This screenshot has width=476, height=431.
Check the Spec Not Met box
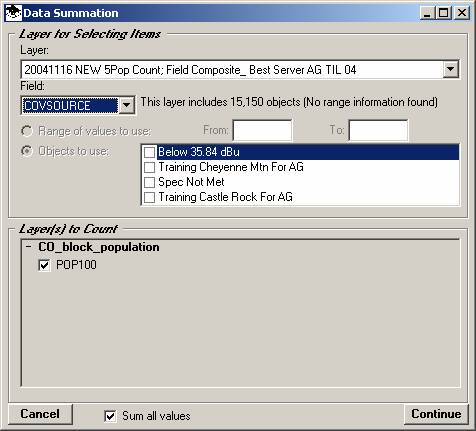pyautogui.click(x=149, y=182)
